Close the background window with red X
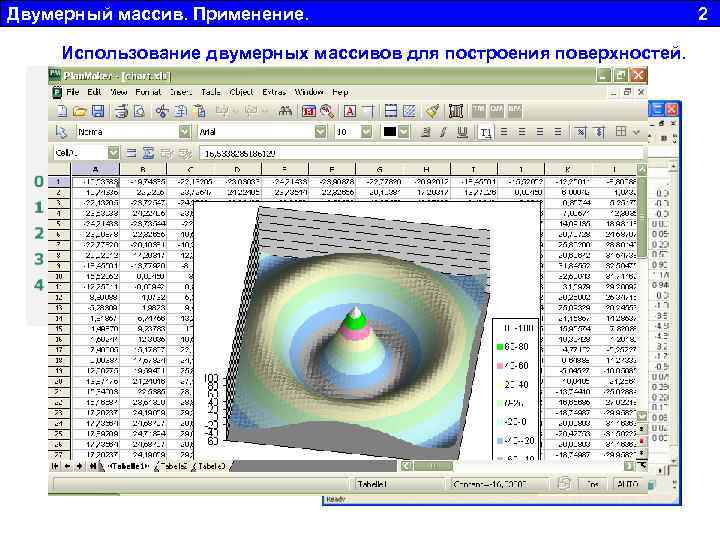This screenshot has width=720, height=540. tap(672, 109)
